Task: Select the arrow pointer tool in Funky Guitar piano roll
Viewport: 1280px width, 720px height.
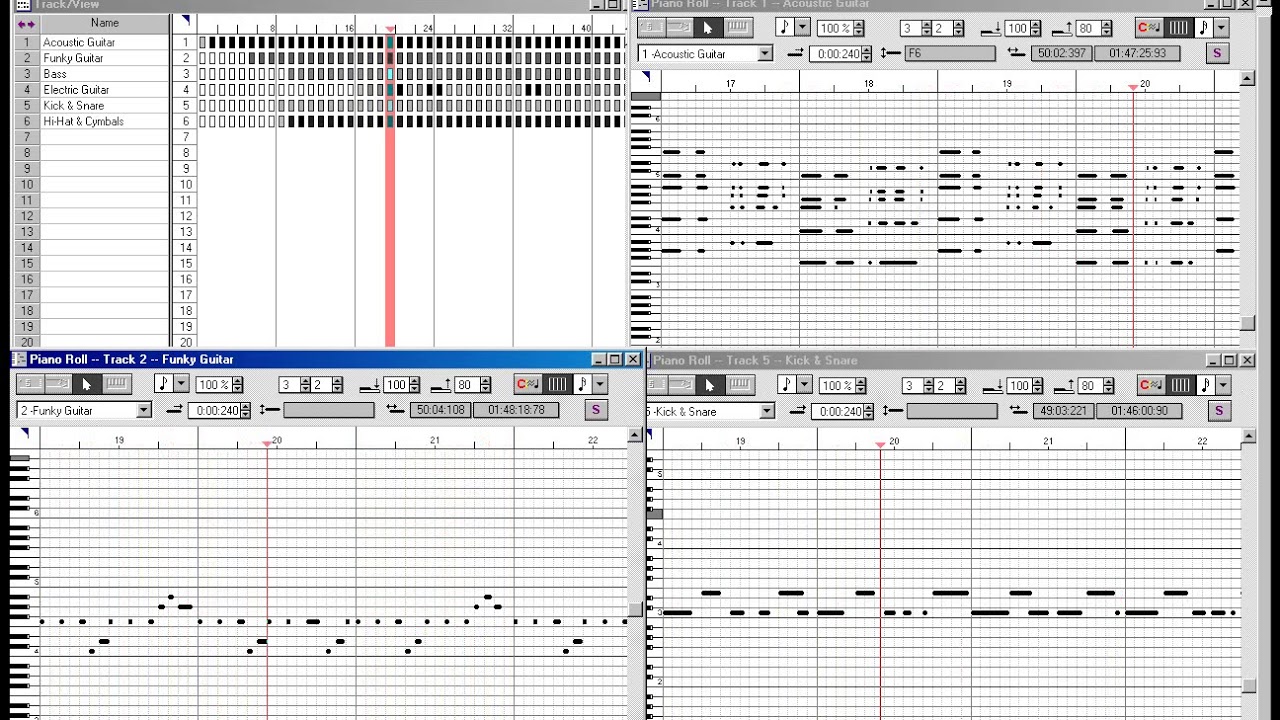Action: click(x=86, y=384)
